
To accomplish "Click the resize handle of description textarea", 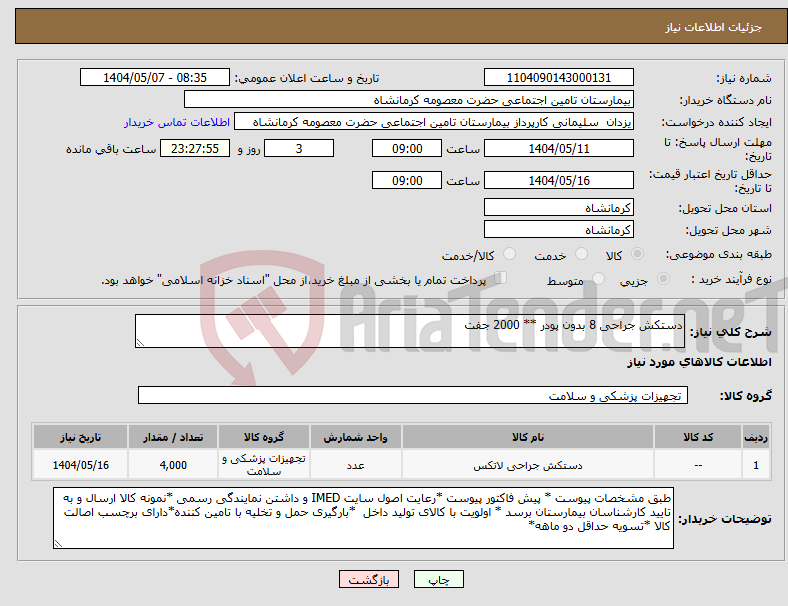I will pyautogui.click(x=140, y=343).
